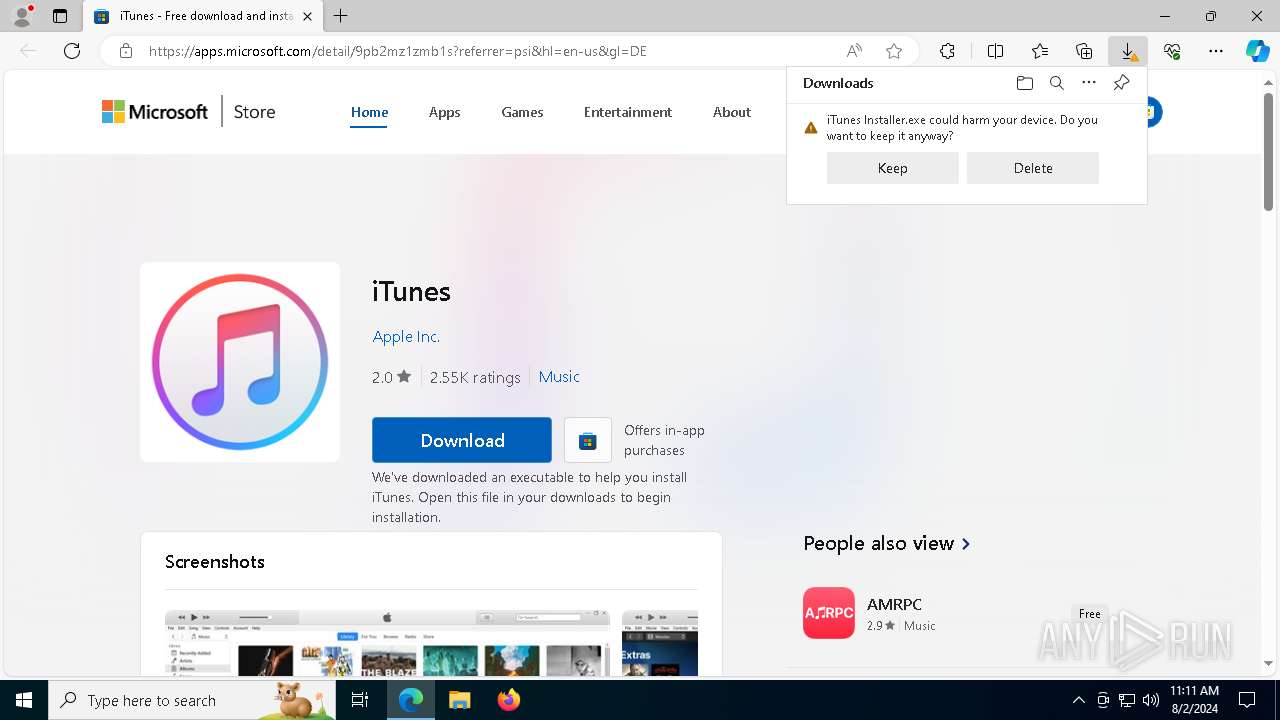Open Browser essentials heart icon

[x=1172, y=51]
